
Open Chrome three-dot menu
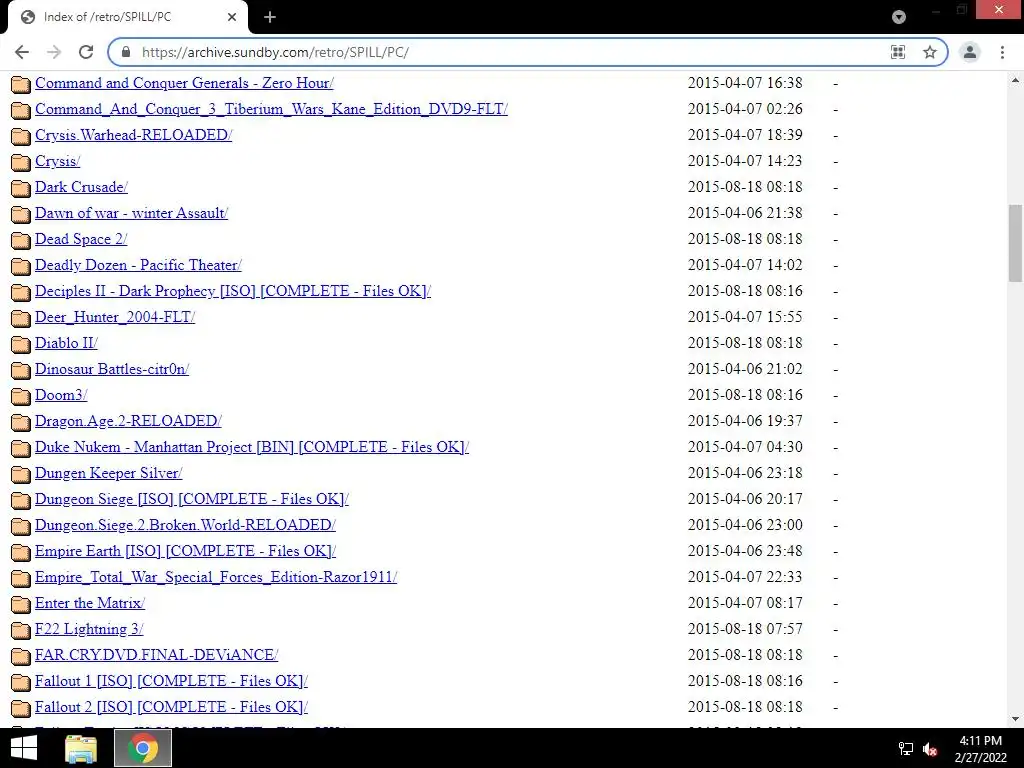[1002, 52]
